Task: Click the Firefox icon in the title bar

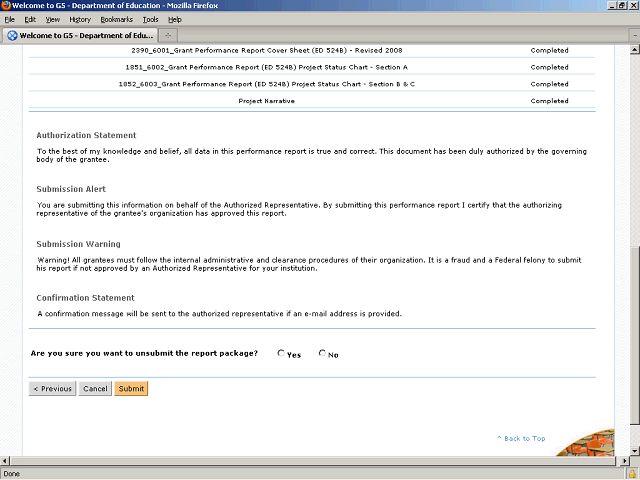Action: (x=6, y=5)
